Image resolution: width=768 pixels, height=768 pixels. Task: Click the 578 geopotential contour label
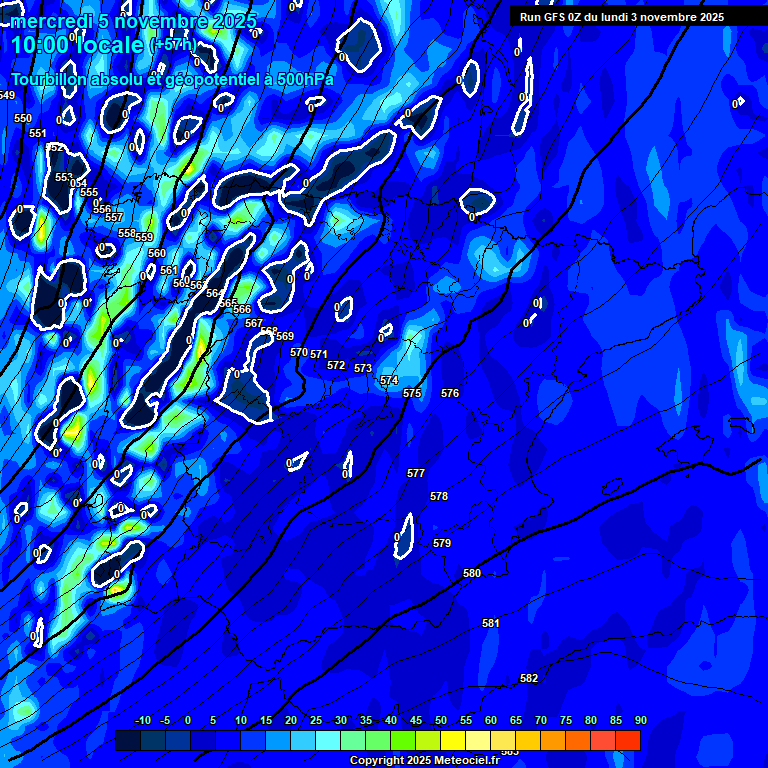[x=439, y=496]
